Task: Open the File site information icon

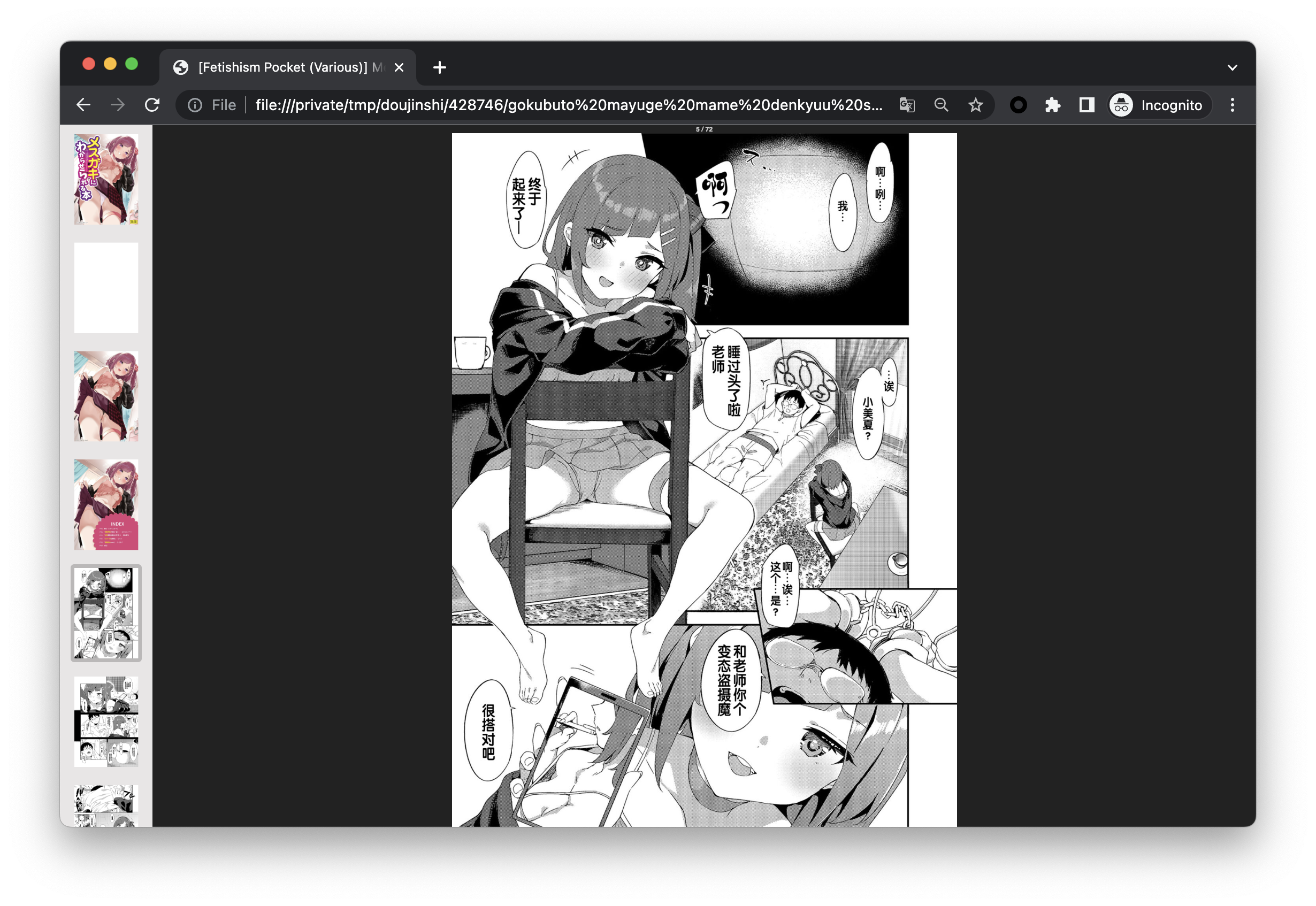Action: click(195, 105)
